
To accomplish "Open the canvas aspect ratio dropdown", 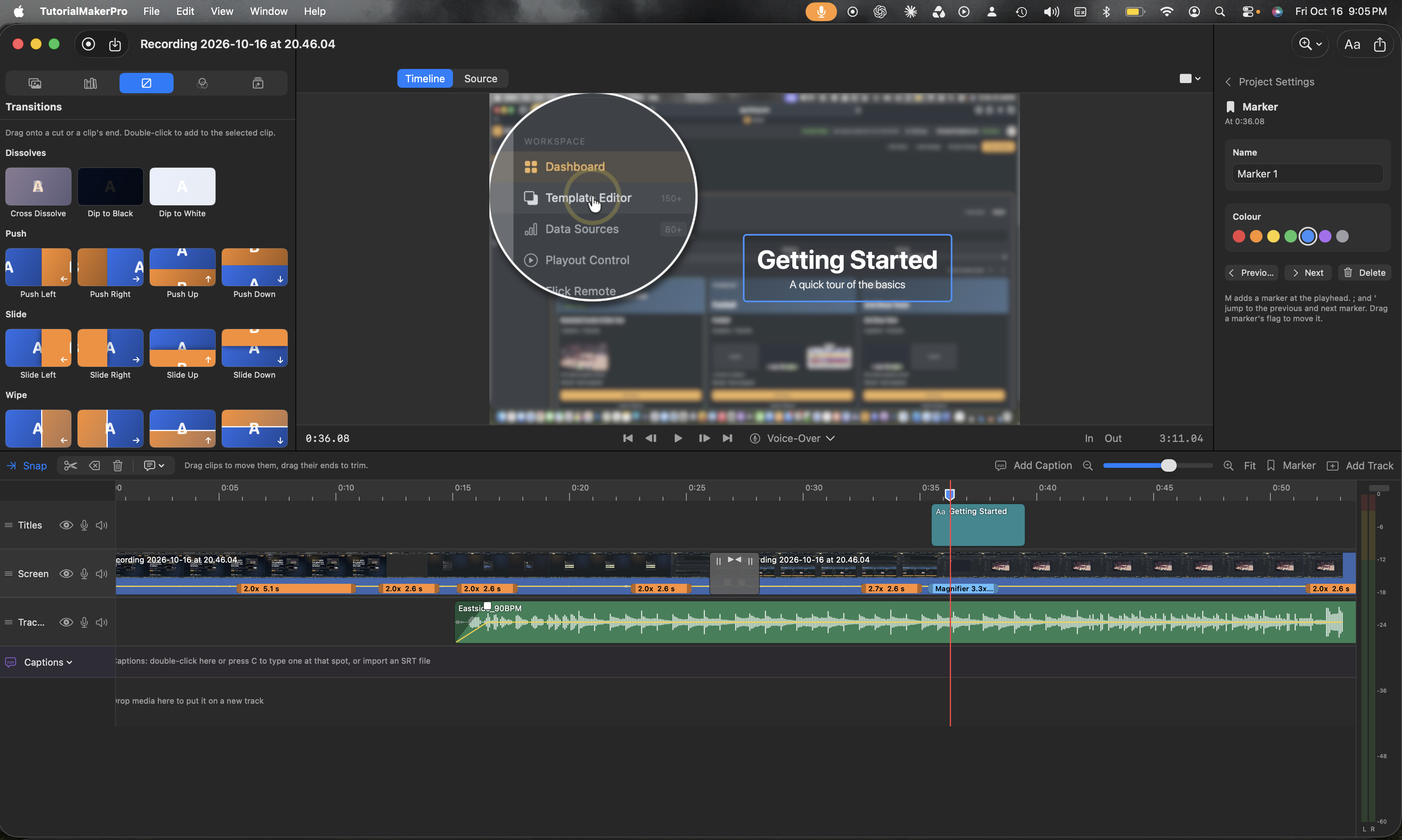I will tap(1190, 79).
